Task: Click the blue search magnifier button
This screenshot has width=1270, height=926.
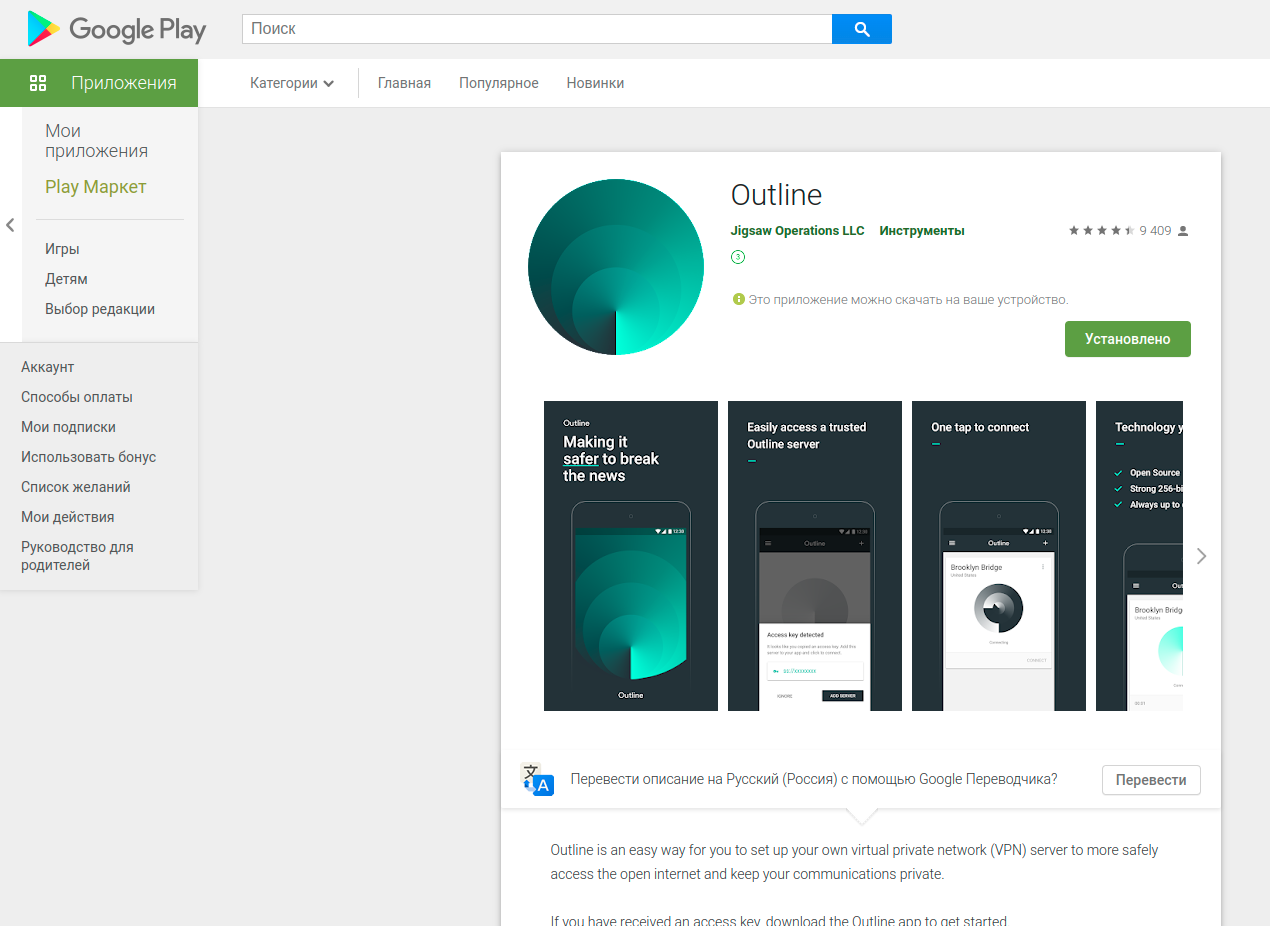Action: 862,29
